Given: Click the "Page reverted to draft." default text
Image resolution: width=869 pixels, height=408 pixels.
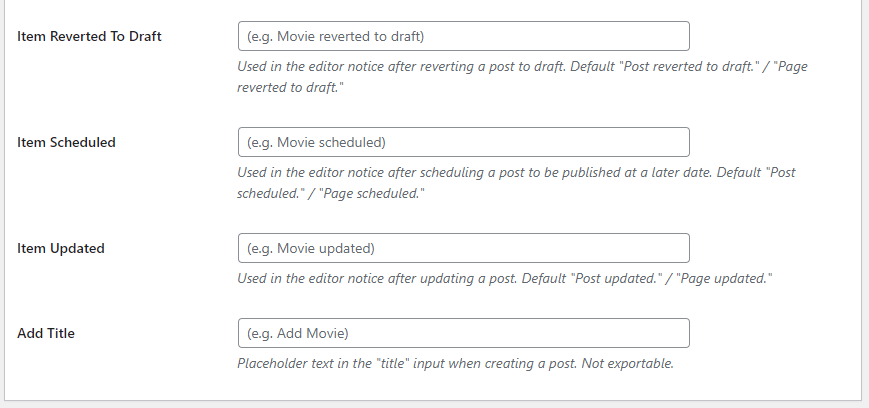Looking at the screenshot, I should (x=300, y=88).
